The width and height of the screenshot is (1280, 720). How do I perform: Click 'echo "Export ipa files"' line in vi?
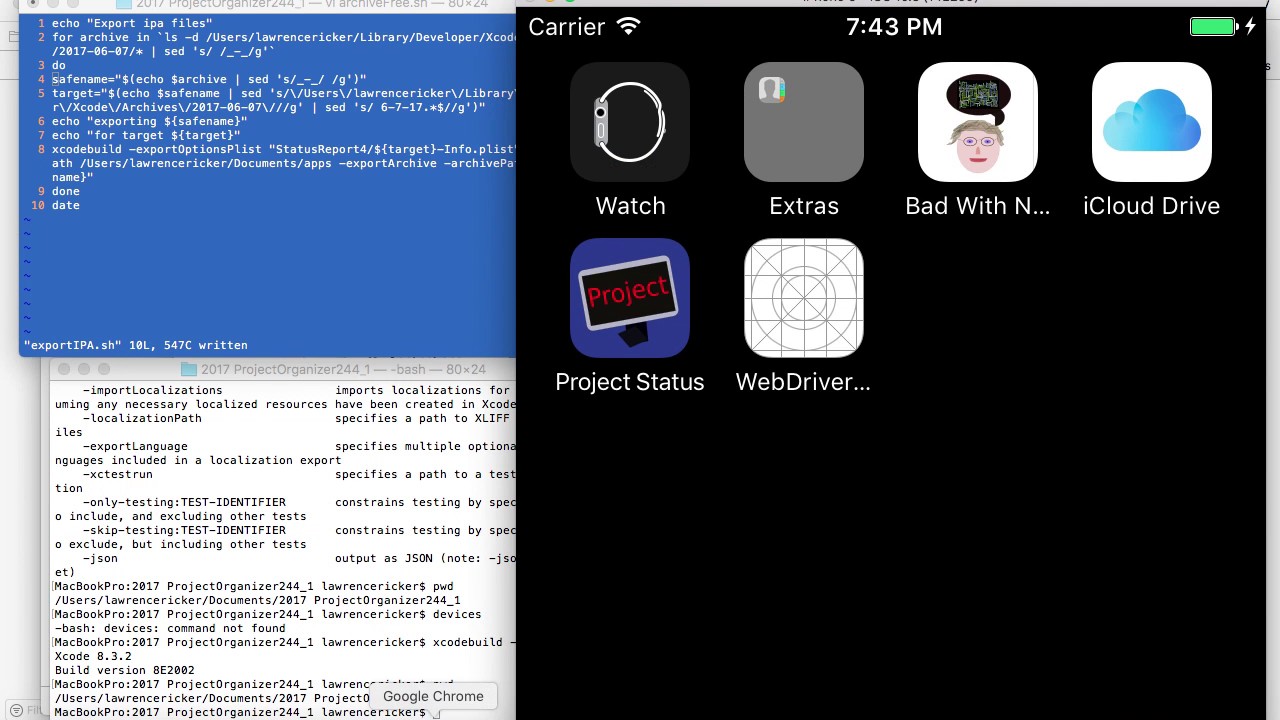point(132,23)
